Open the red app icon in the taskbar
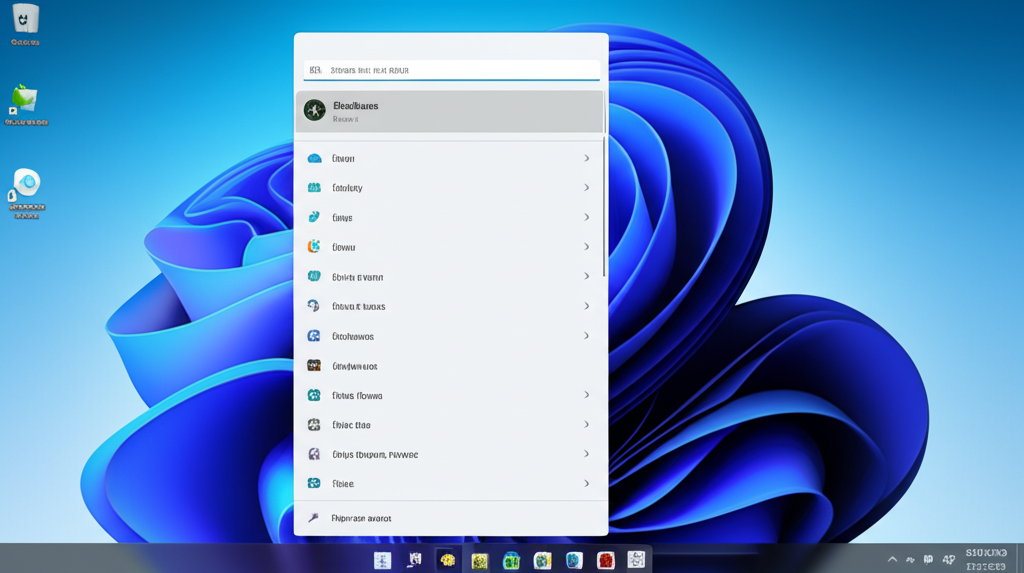The image size is (1024, 573). pyautogui.click(x=605, y=561)
